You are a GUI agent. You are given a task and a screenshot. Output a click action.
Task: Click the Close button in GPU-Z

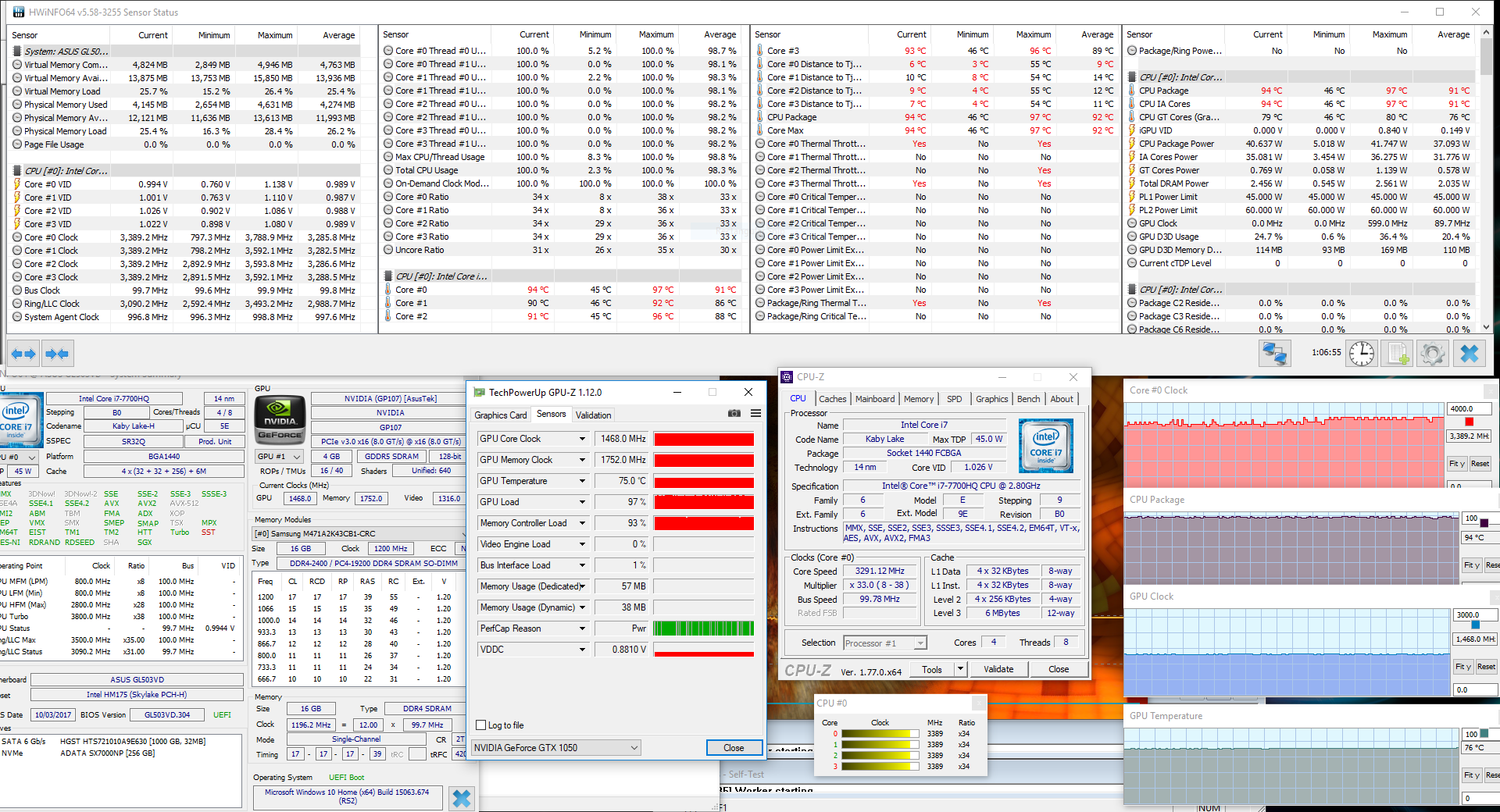[x=734, y=748]
